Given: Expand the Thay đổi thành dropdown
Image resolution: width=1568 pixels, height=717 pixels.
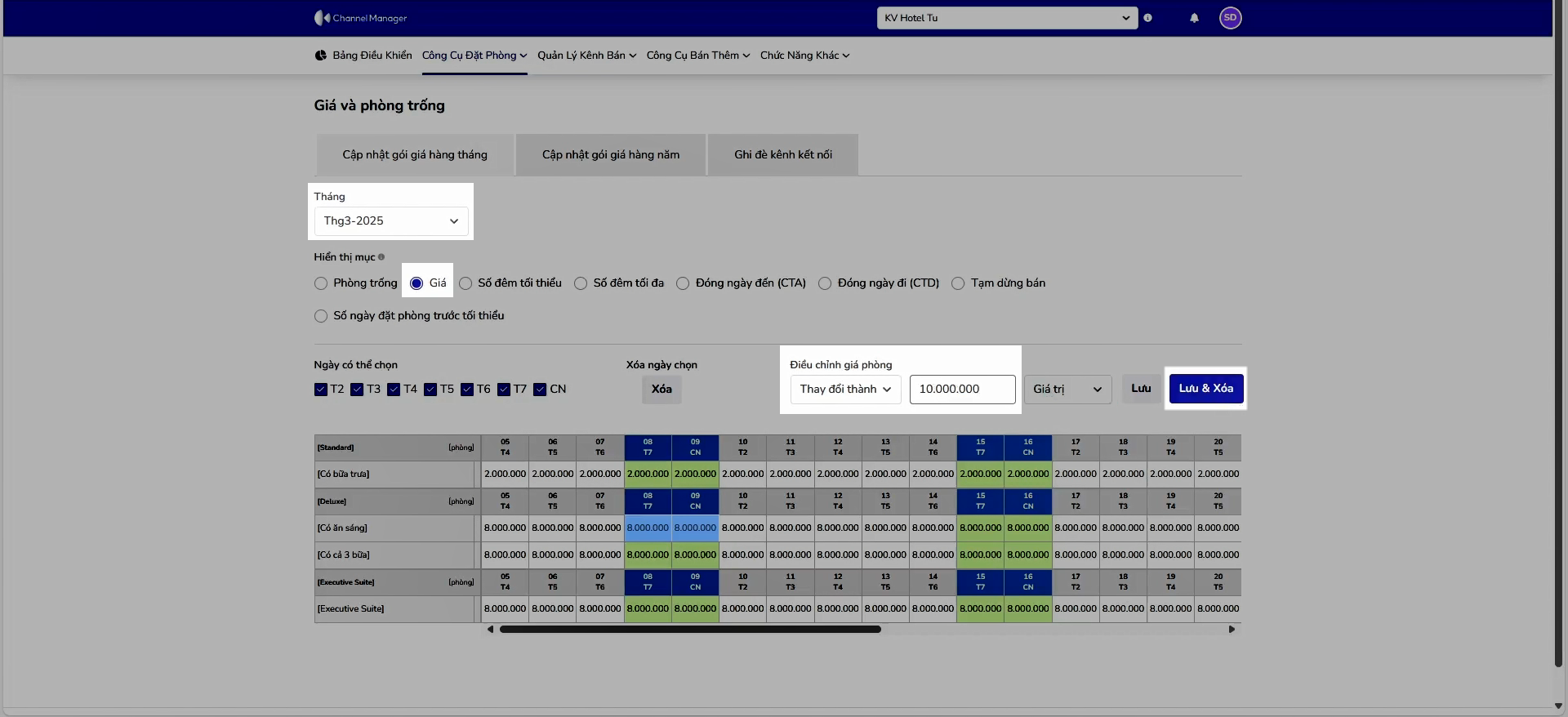Looking at the screenshot, I should click(845, 390).
